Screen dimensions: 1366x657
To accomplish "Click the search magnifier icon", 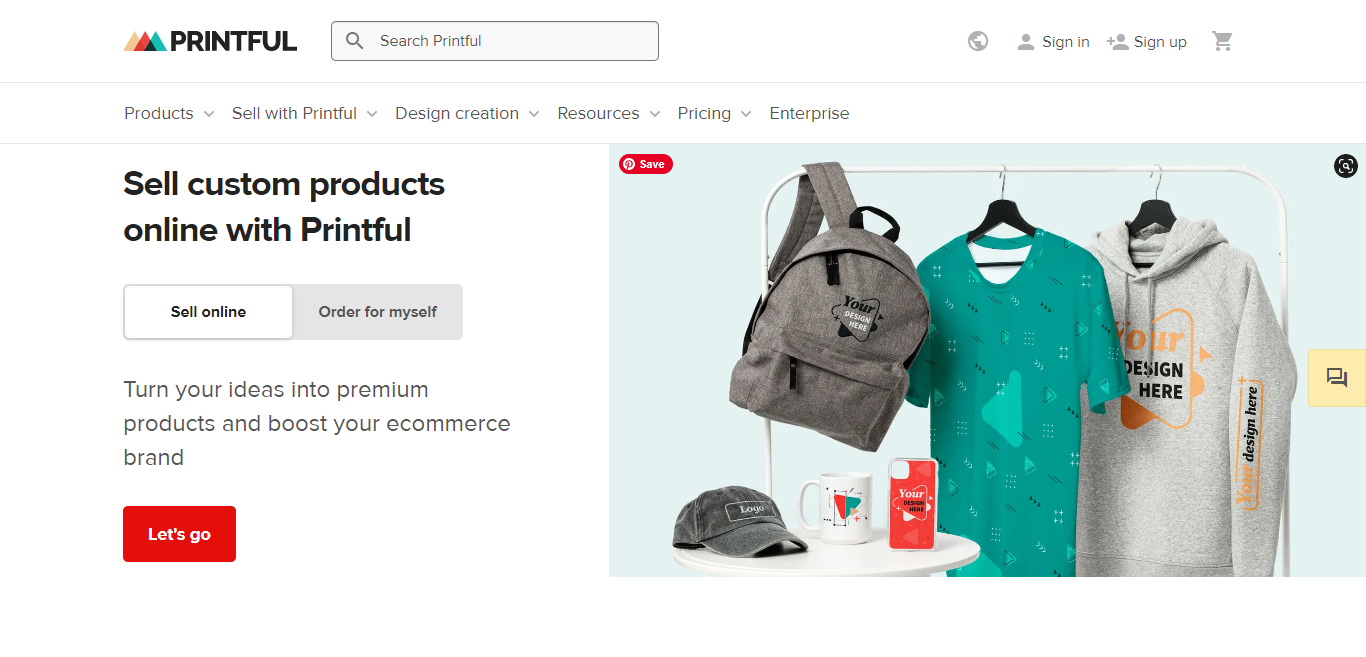I will point(354,40).
